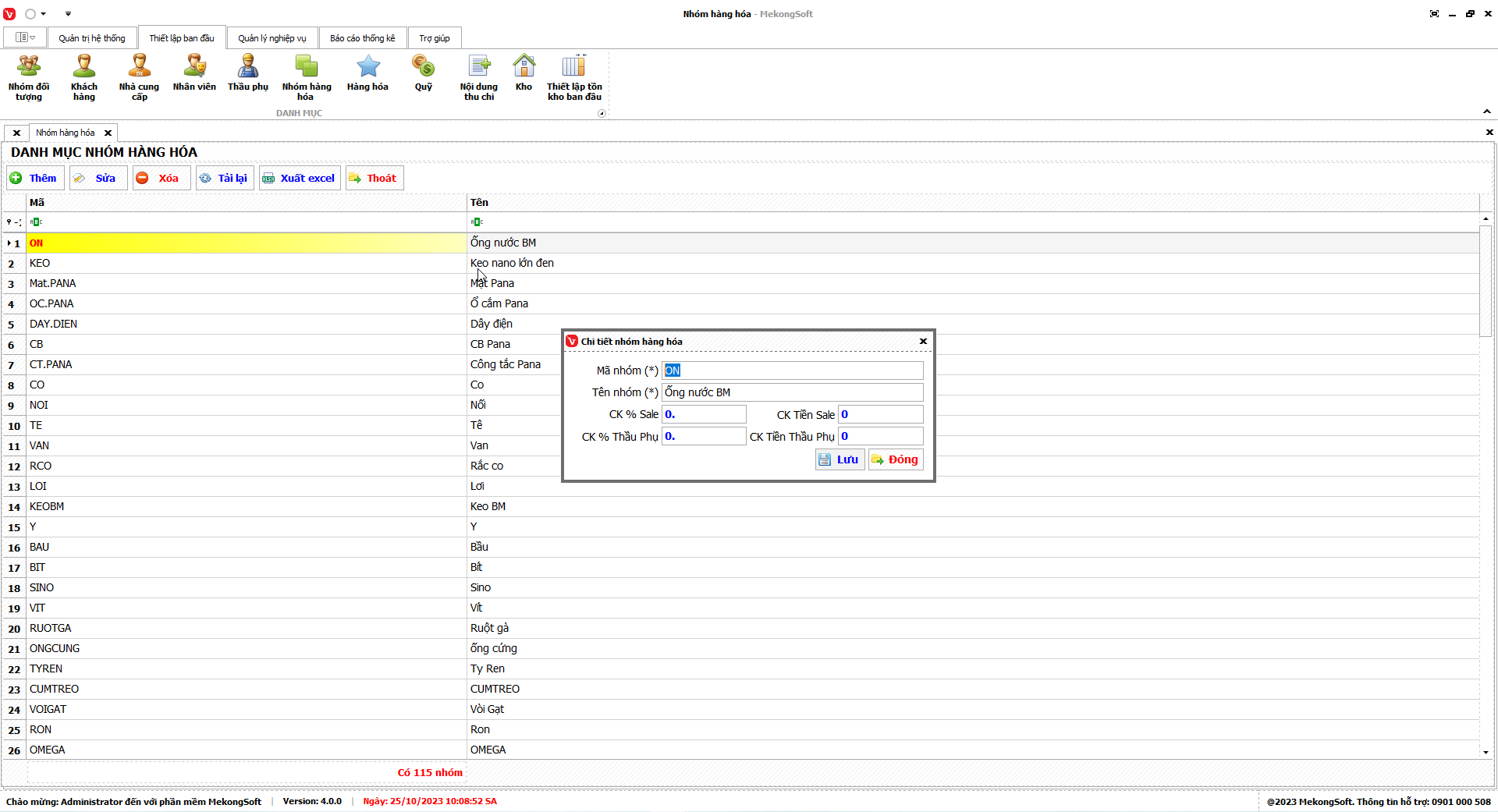Collapse the ribbon with the chevron arrow
Screen dimensions: 1498x812
1487,112
